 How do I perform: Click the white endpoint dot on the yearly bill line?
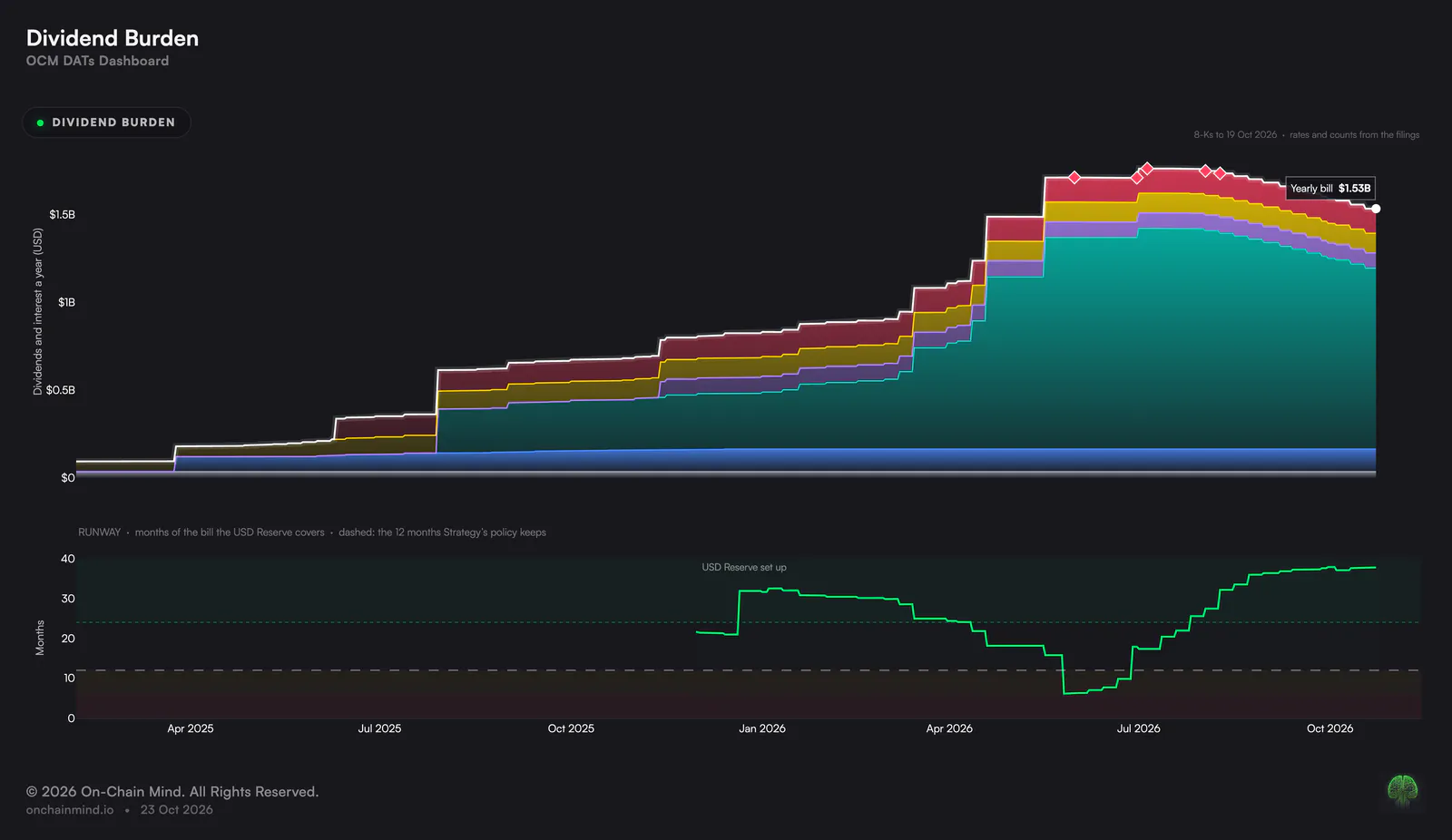1376,209
